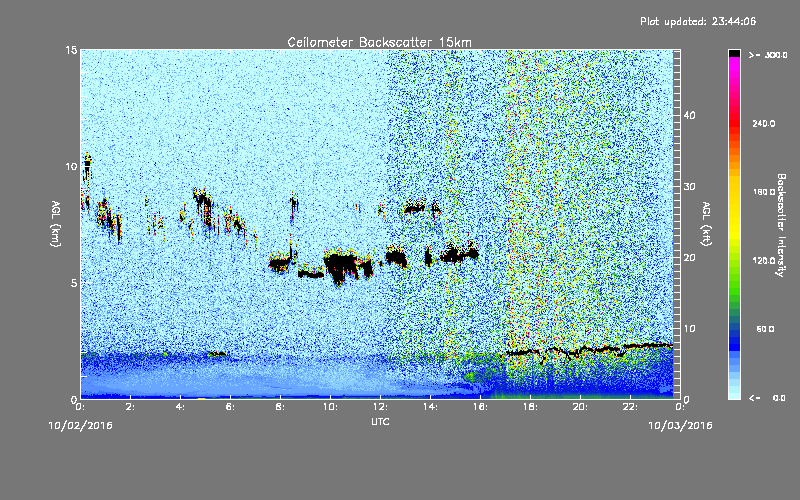Select the '240.0' colorbar value
800x500 pixels.
(763, 124)
